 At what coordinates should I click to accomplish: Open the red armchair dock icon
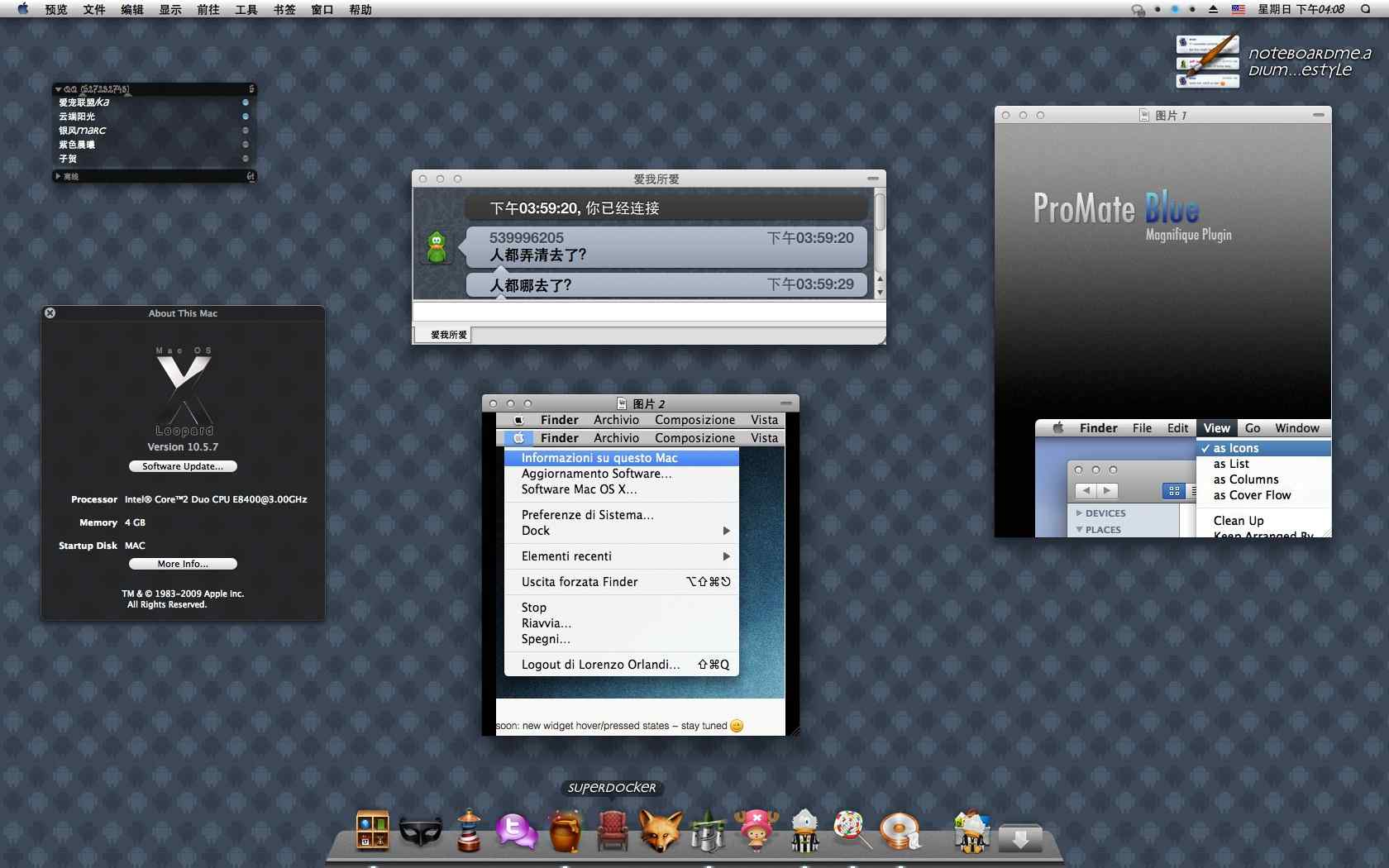(613, 831)
